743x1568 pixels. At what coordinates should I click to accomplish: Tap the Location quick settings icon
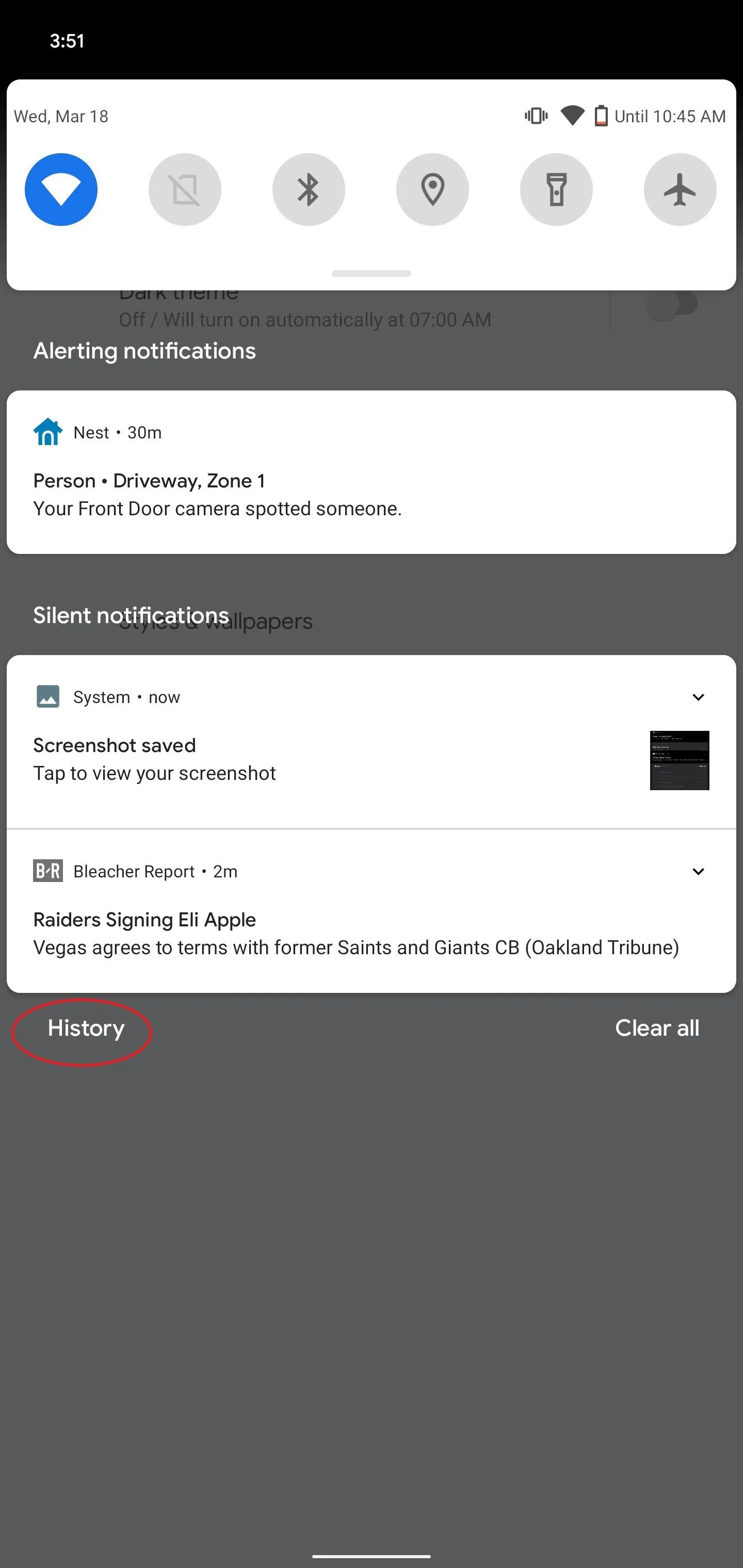432,189
